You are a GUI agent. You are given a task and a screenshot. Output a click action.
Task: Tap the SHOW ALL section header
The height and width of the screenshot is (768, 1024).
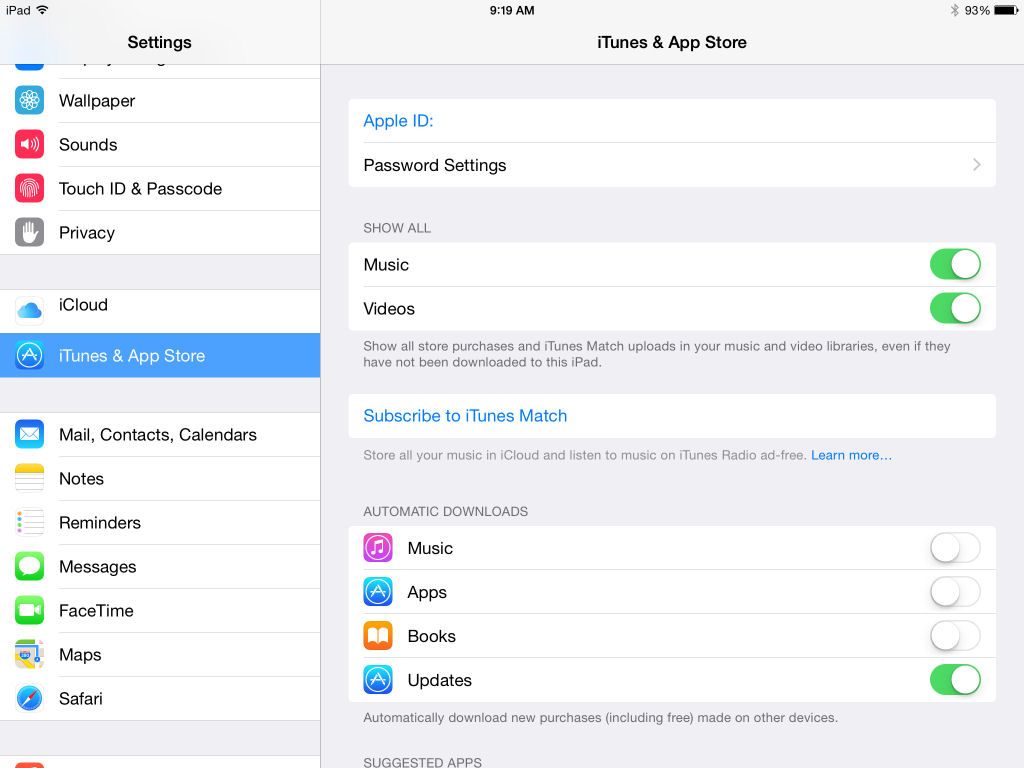397,228
